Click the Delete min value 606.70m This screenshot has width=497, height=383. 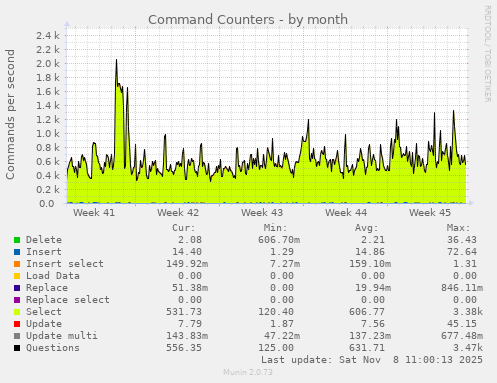pyautogui.click(x=279, y=240)
